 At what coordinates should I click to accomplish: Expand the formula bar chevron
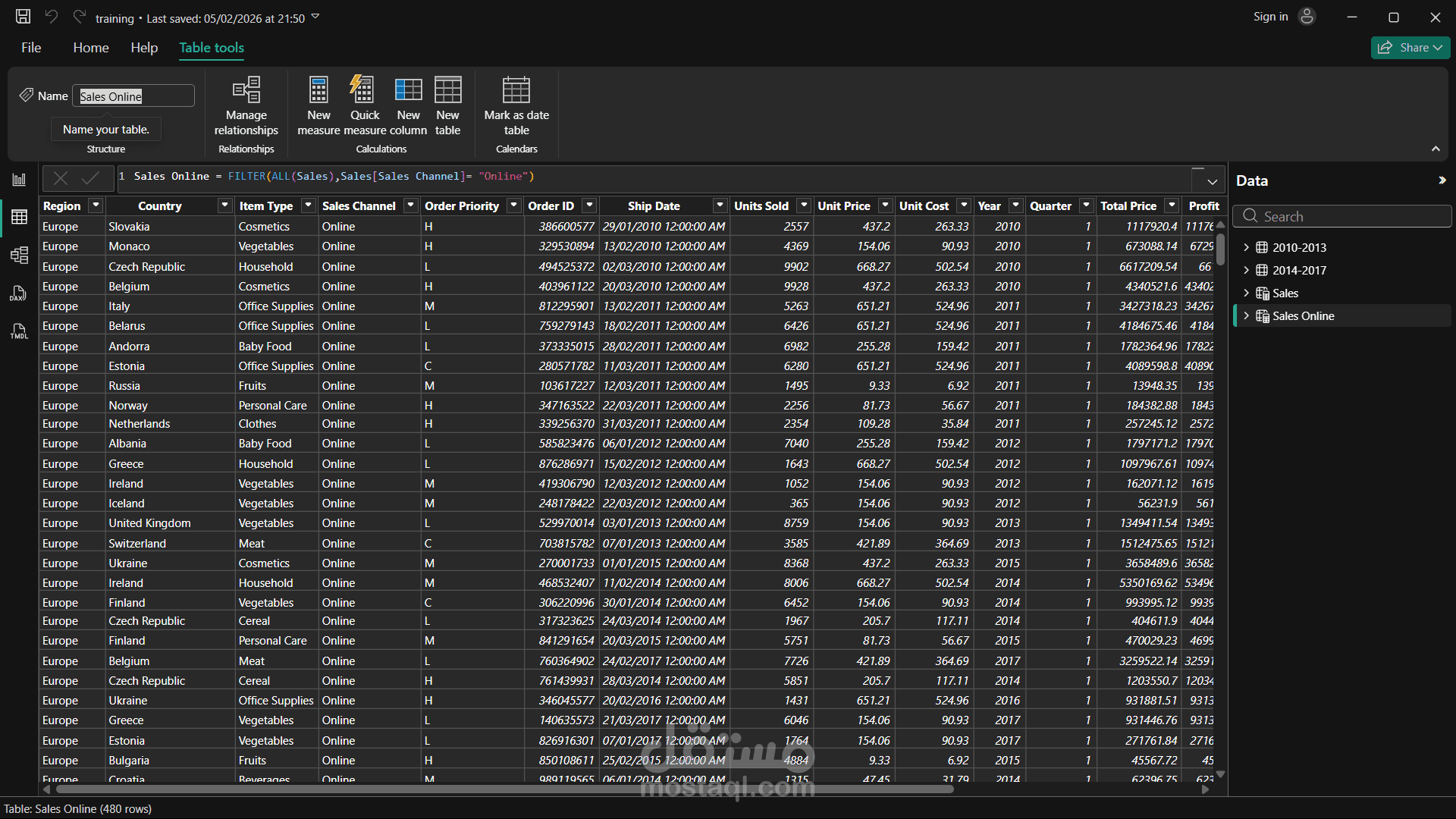click(x=1212, y=182)
